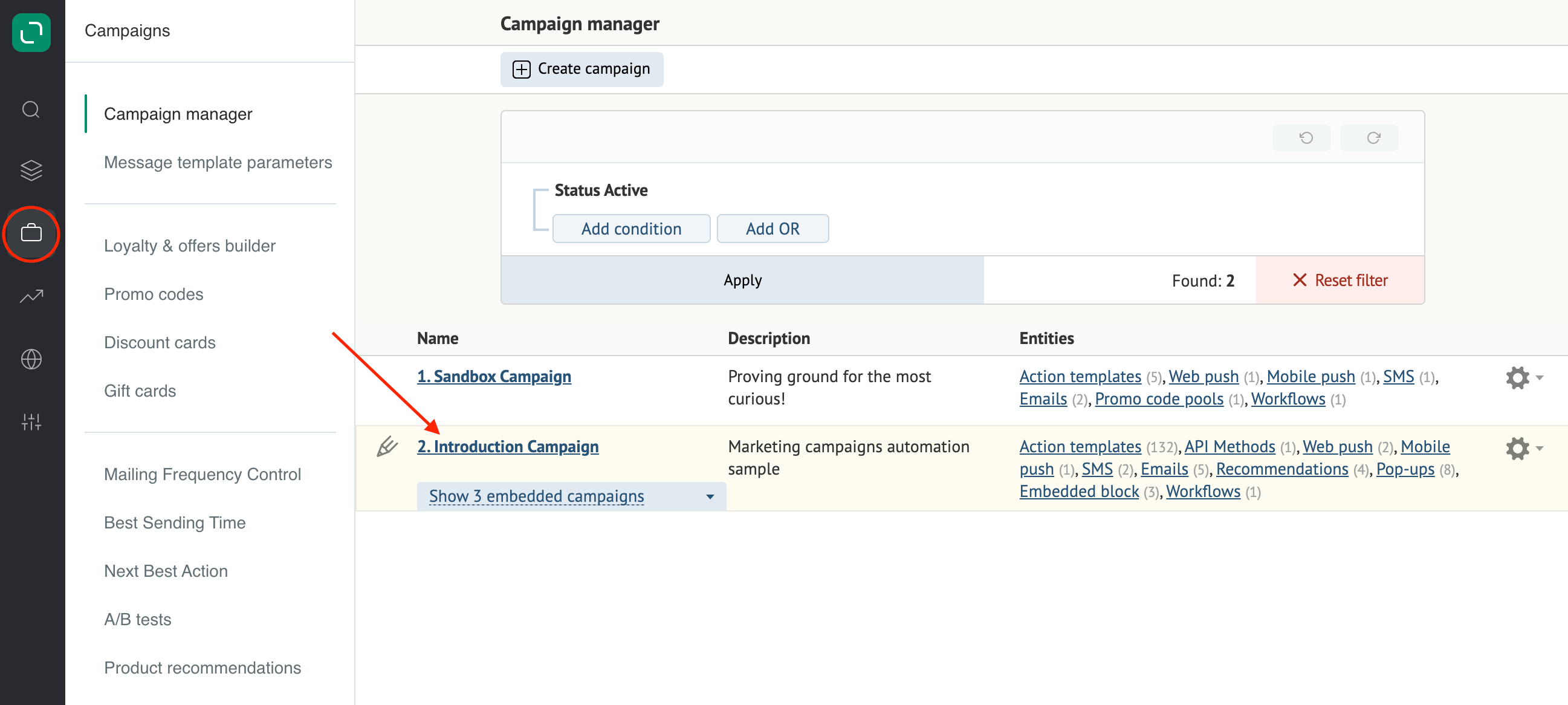Viewport: 1568px width, 705px height.
Task: Open Introduction Campaign Action templates link
Action: click(1079, 446)
